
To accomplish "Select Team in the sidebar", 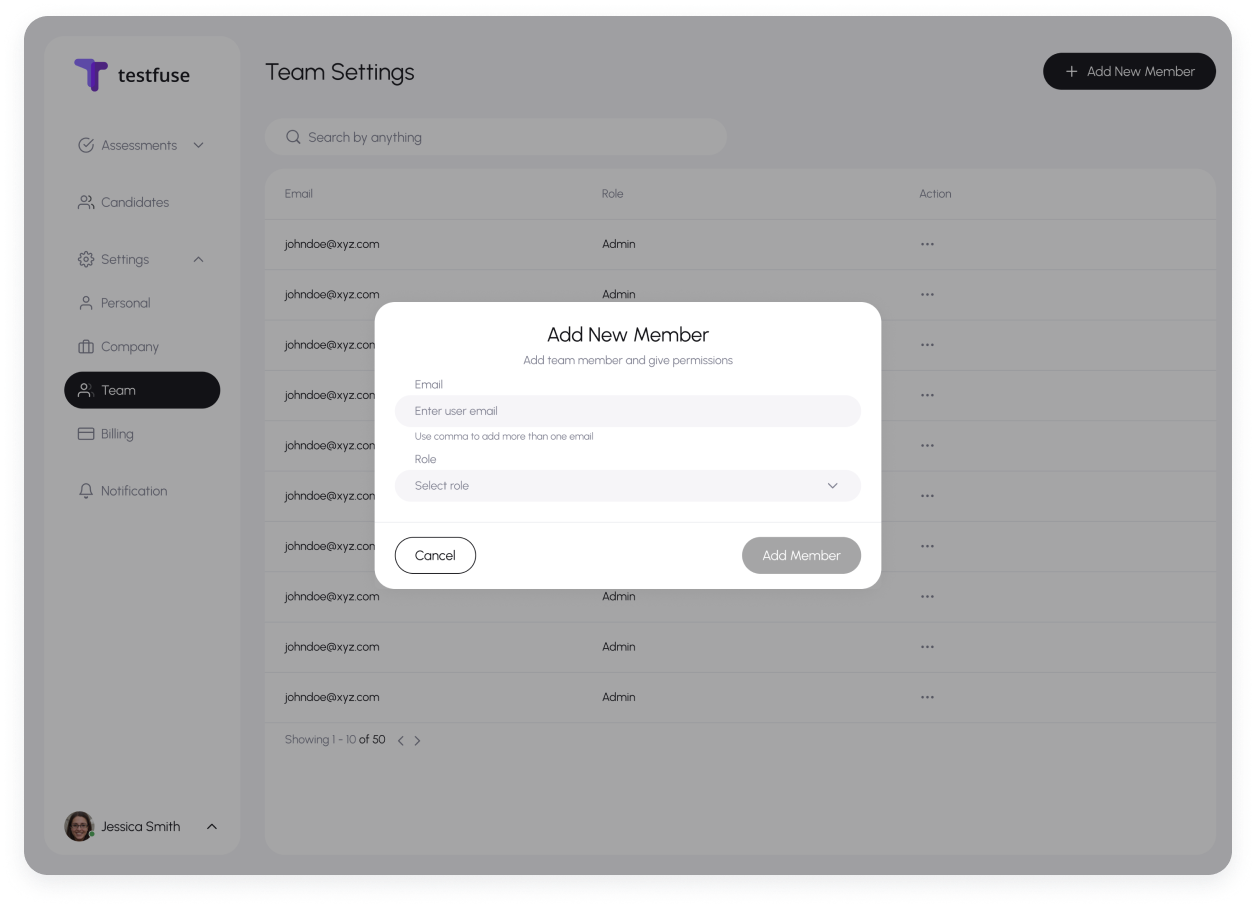I will tap(141, 390).
